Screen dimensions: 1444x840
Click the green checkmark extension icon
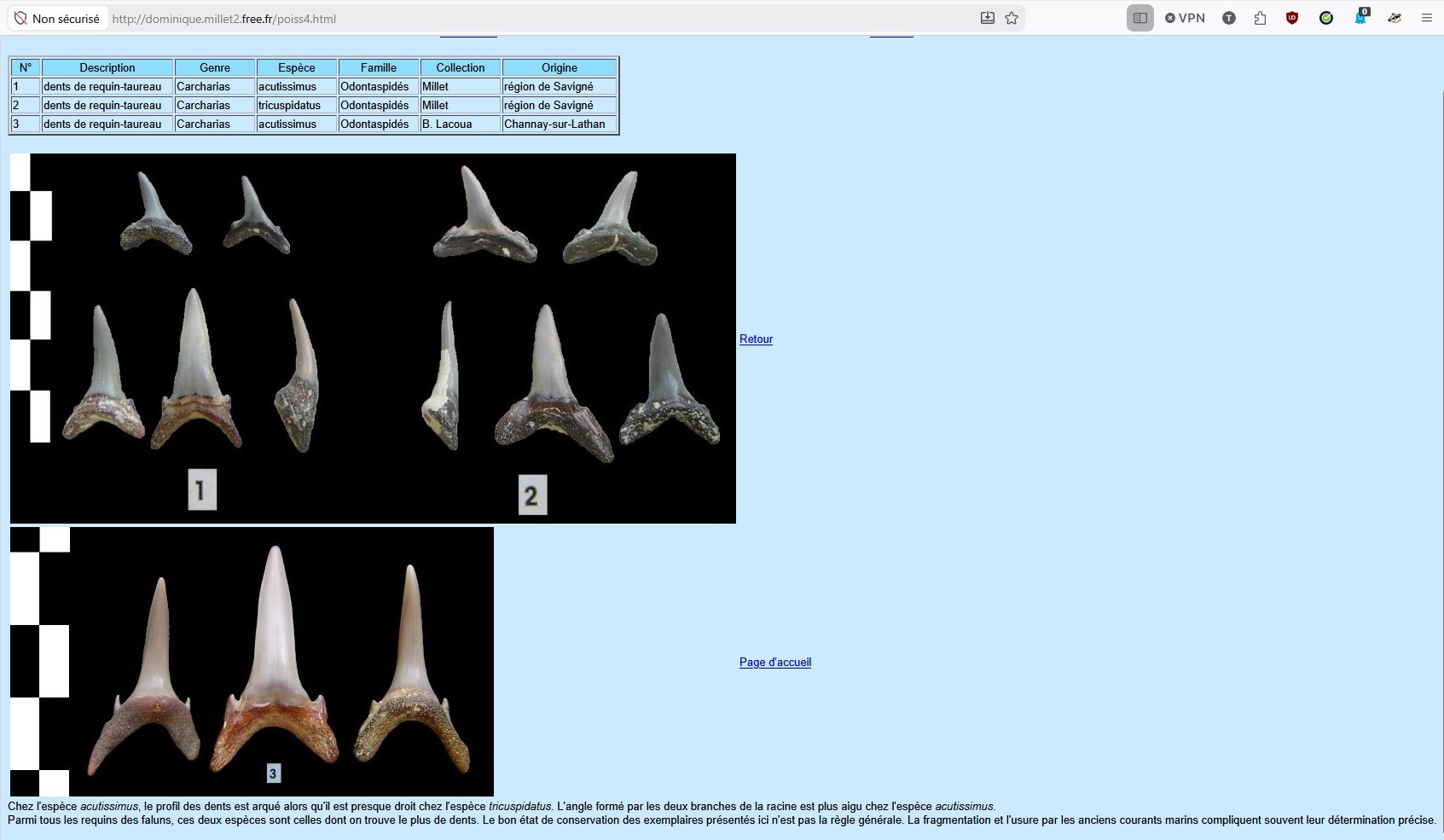(1325, 18)
